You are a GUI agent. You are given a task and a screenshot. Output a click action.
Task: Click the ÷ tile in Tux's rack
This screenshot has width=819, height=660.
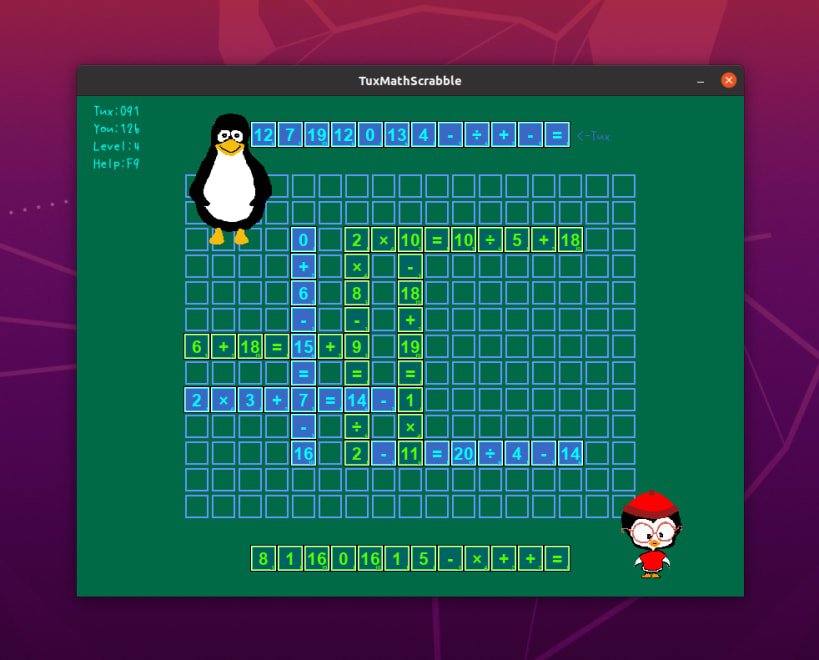pos(477,135)
